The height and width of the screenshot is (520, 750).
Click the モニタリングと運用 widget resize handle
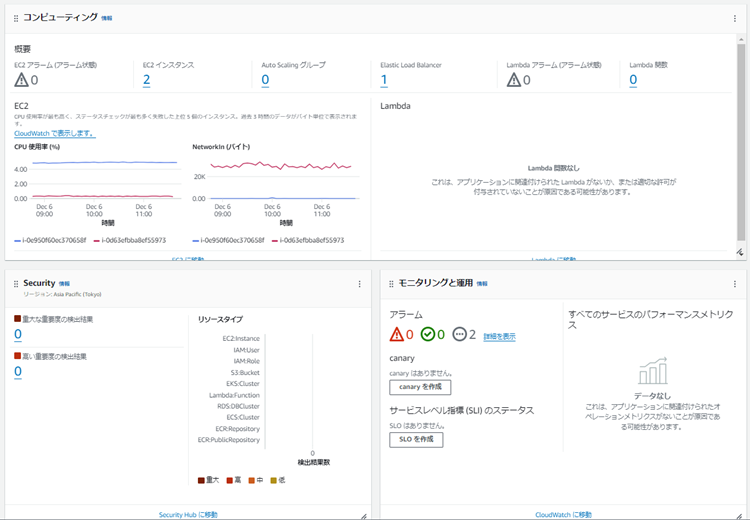click(x=739, y=514)
